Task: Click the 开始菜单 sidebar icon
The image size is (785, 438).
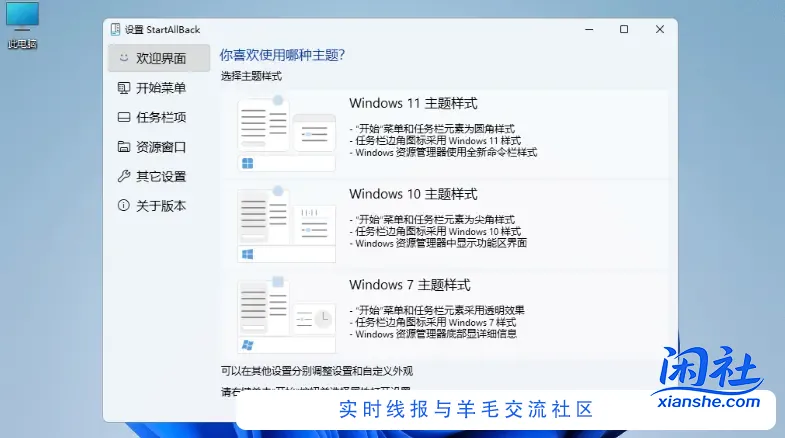Action: point(123,88)
